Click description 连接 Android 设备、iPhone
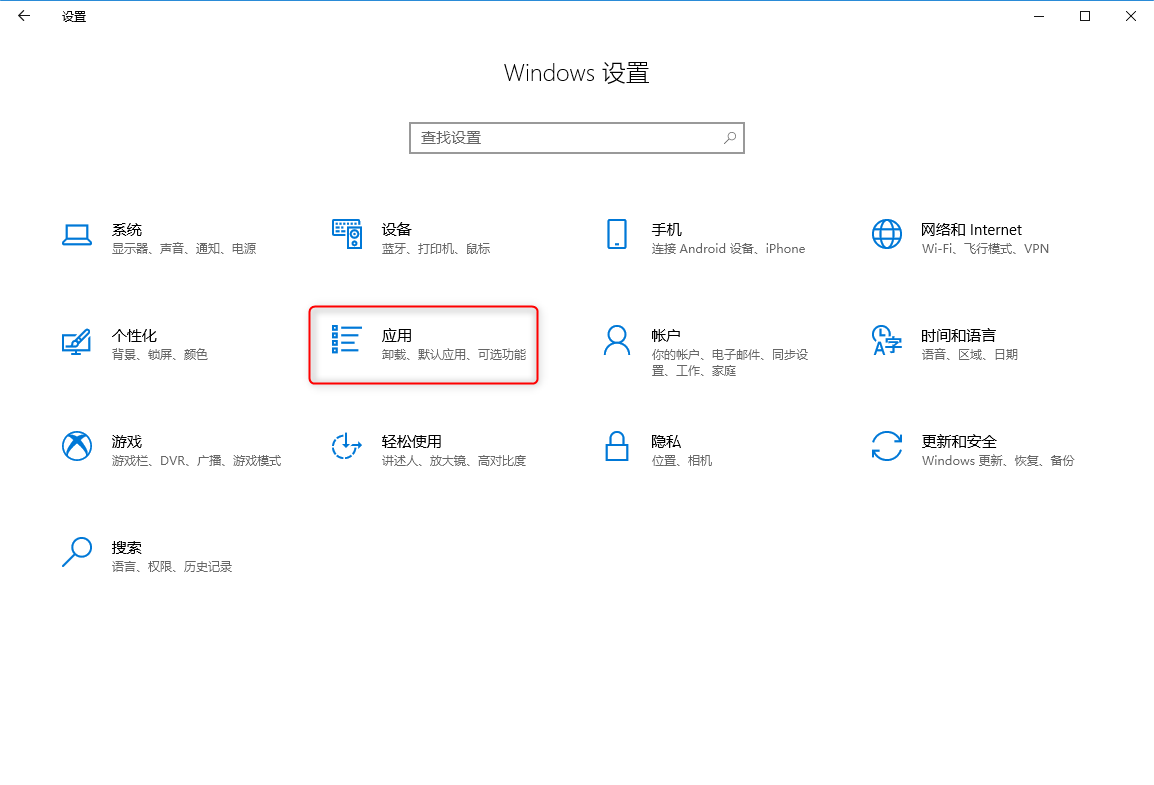This screenshot has height=785, width=1154. pos(728,249)
